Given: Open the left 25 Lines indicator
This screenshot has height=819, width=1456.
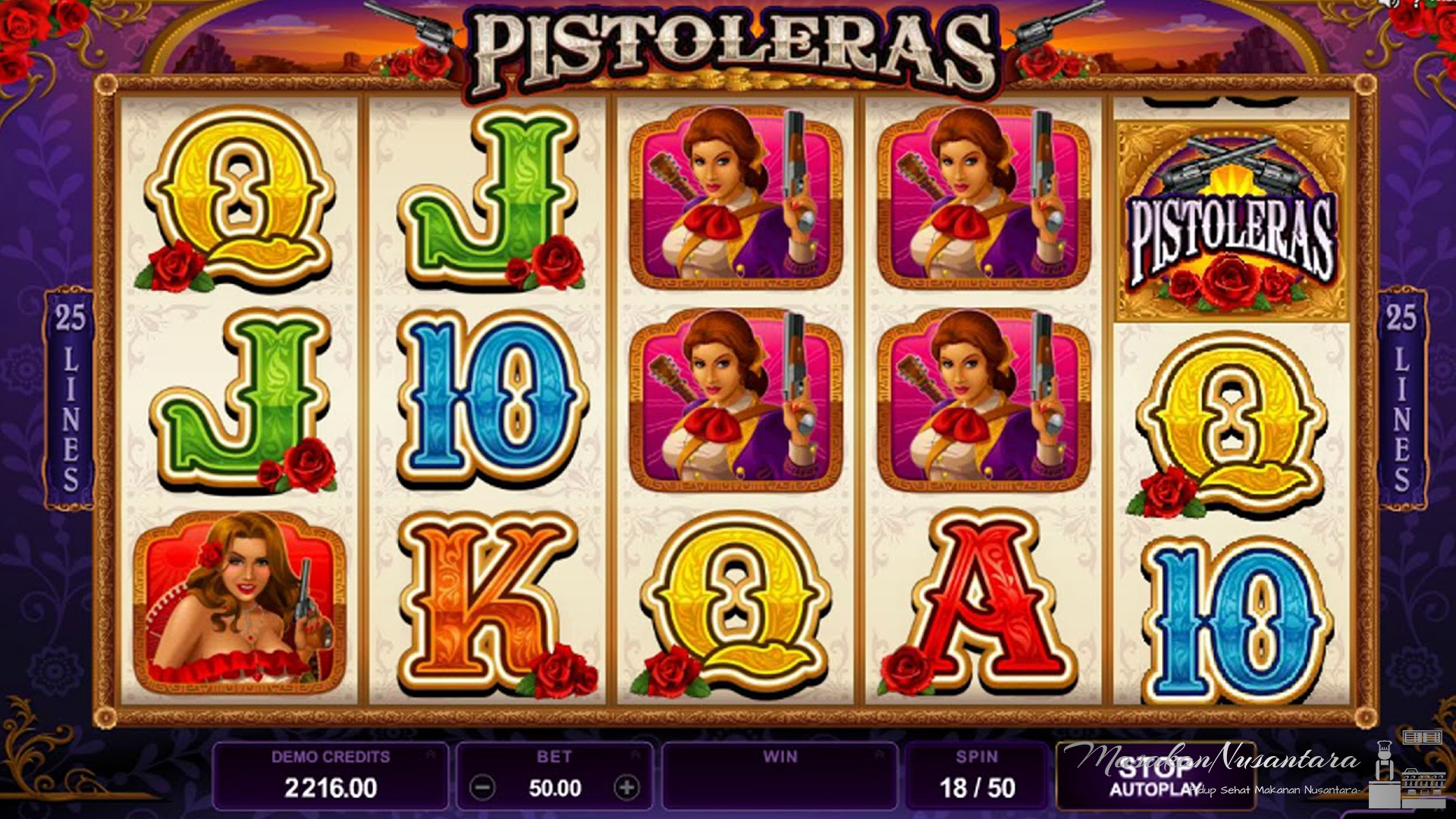Looking at the screenshot, I should click(x=70, y=397).
